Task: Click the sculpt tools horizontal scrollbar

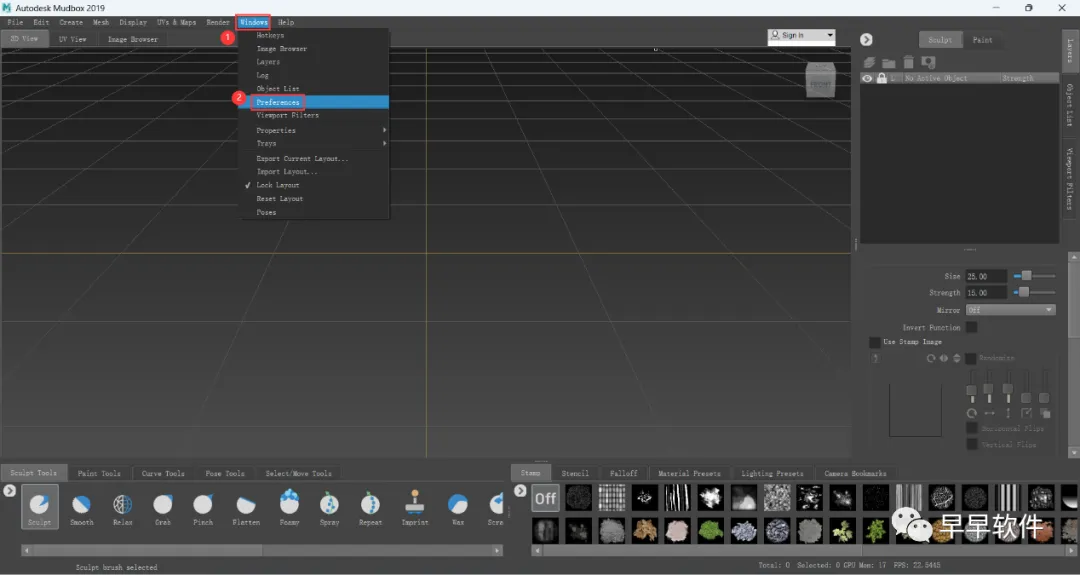Action: pos(262,550)
